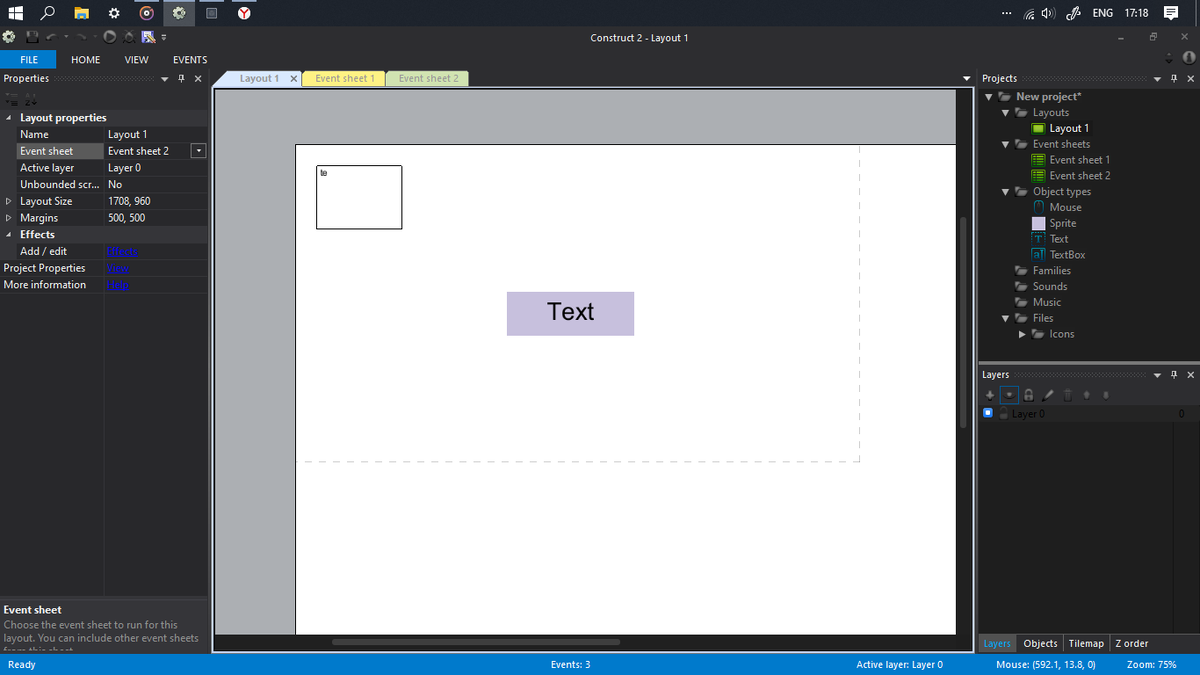Click the About info icon below window controls
Screen dimensions: 1200x675
(x=1189, y=56)
